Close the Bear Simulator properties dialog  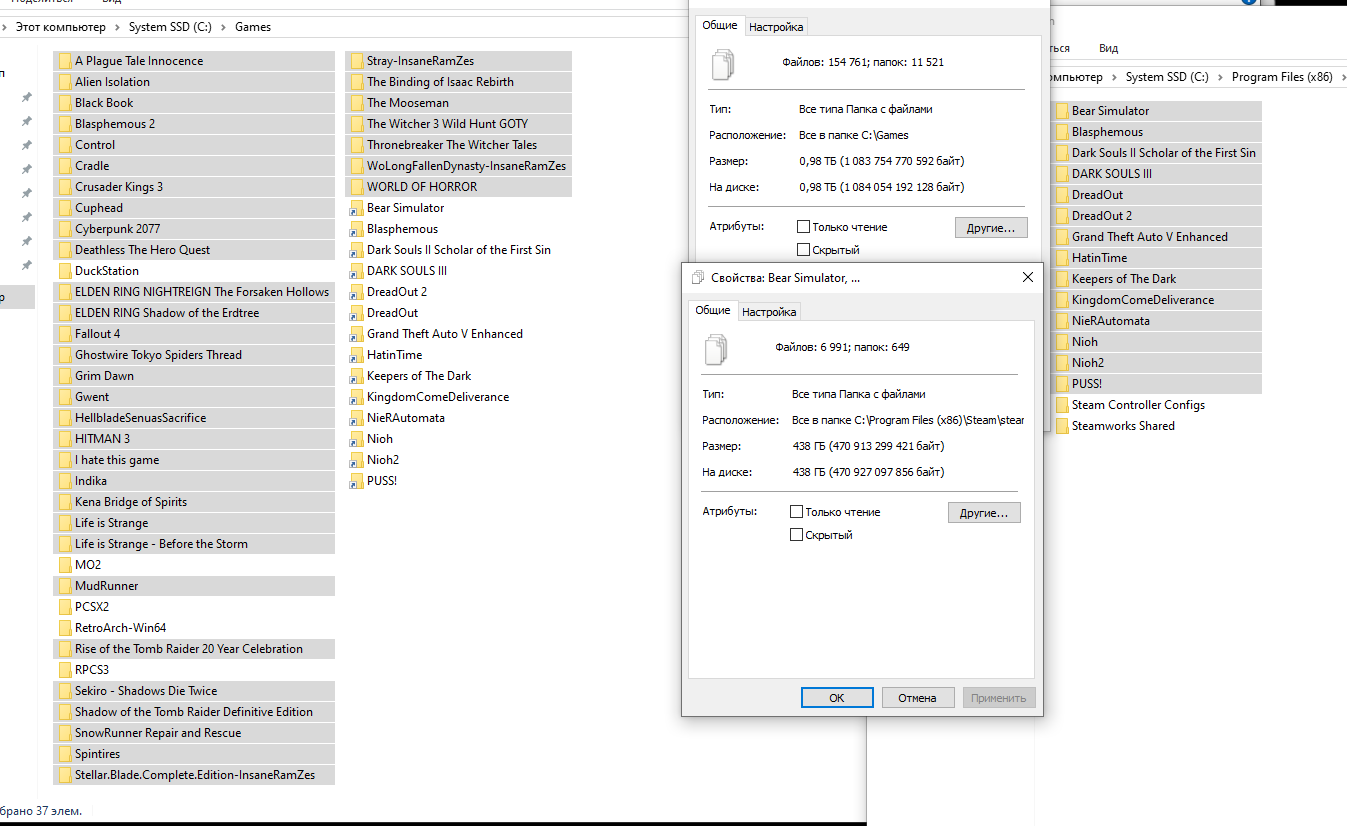1027,278
